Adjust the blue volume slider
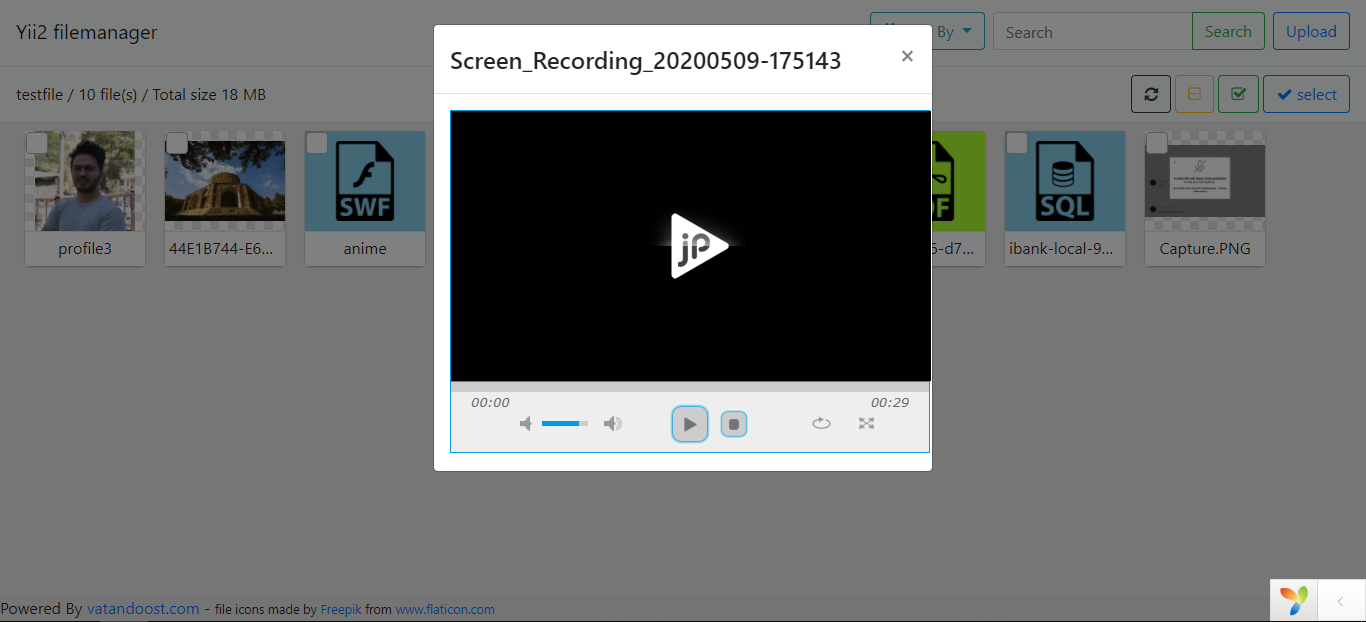Image resolution: width=1366 pixels, height=622 pixels. (x=564, y=423)
